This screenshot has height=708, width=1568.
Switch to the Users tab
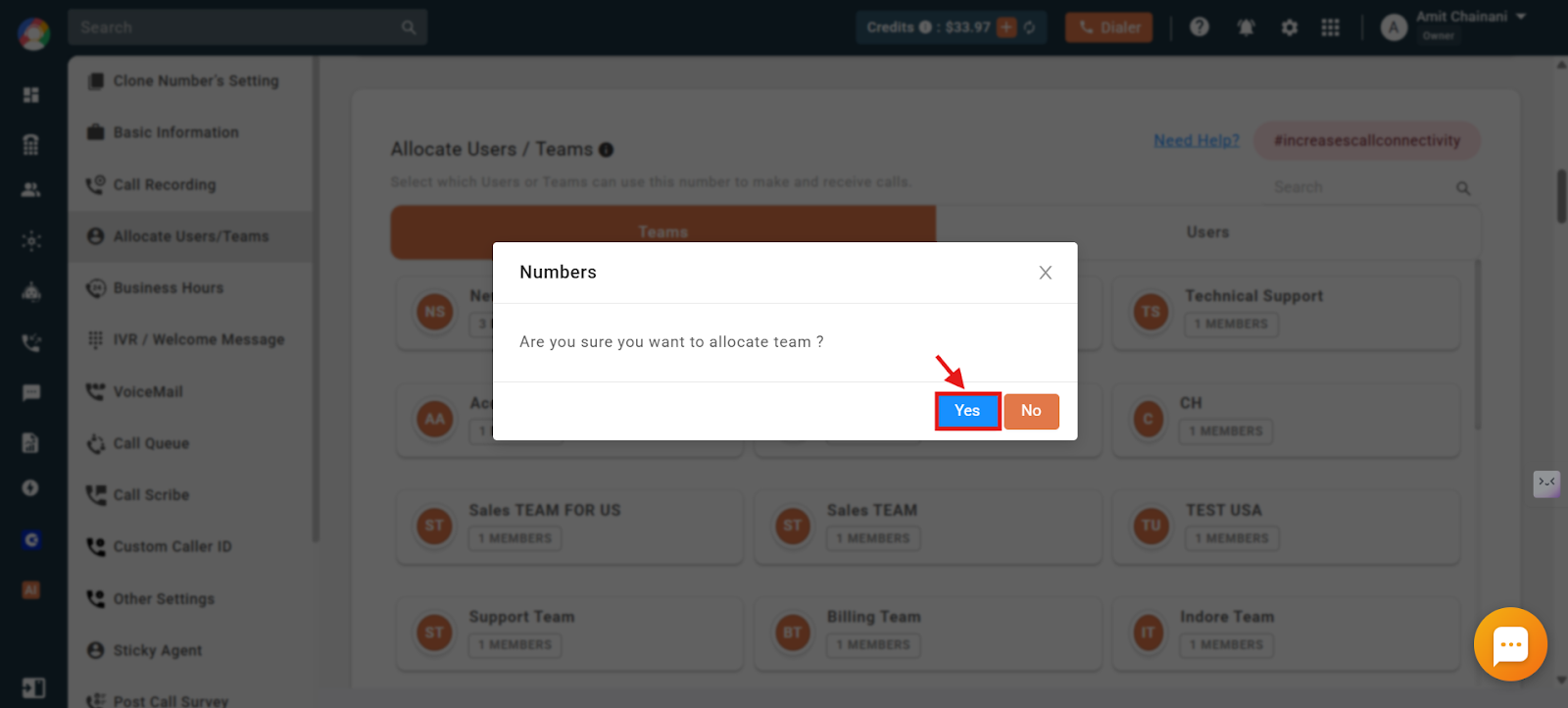tap(1207, 232)
